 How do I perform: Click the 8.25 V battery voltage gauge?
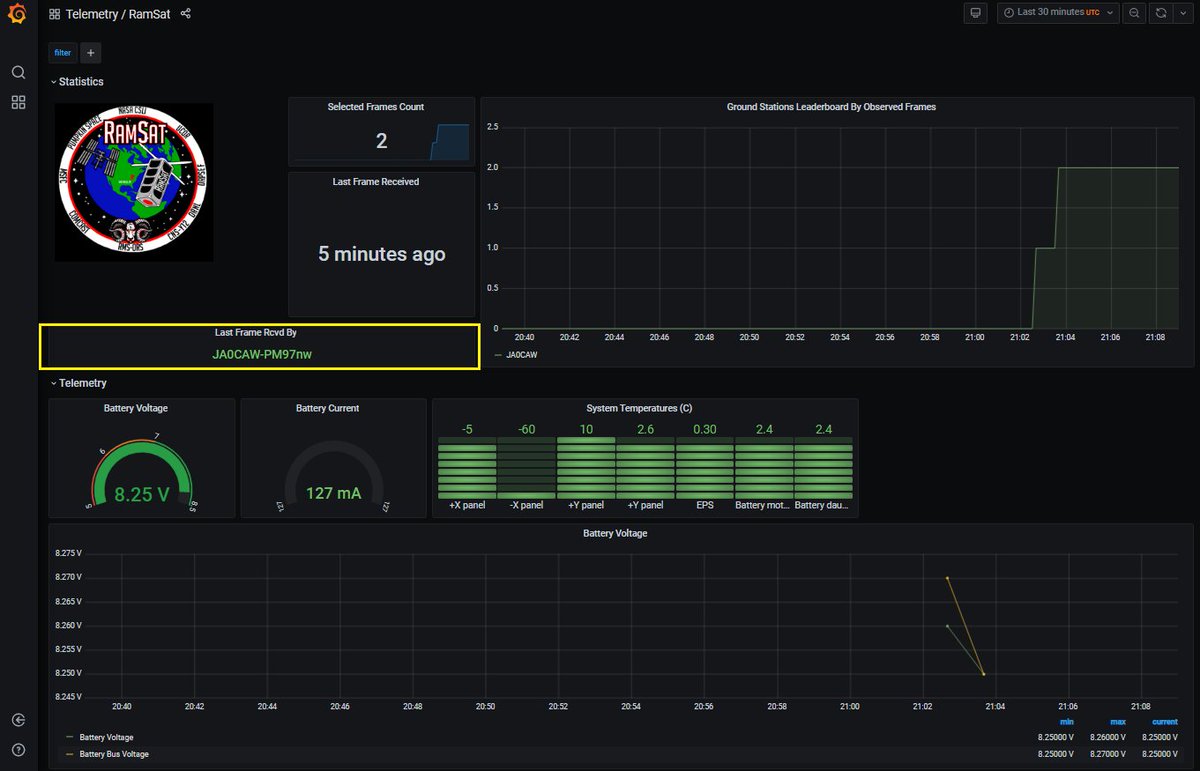(141, 473)
